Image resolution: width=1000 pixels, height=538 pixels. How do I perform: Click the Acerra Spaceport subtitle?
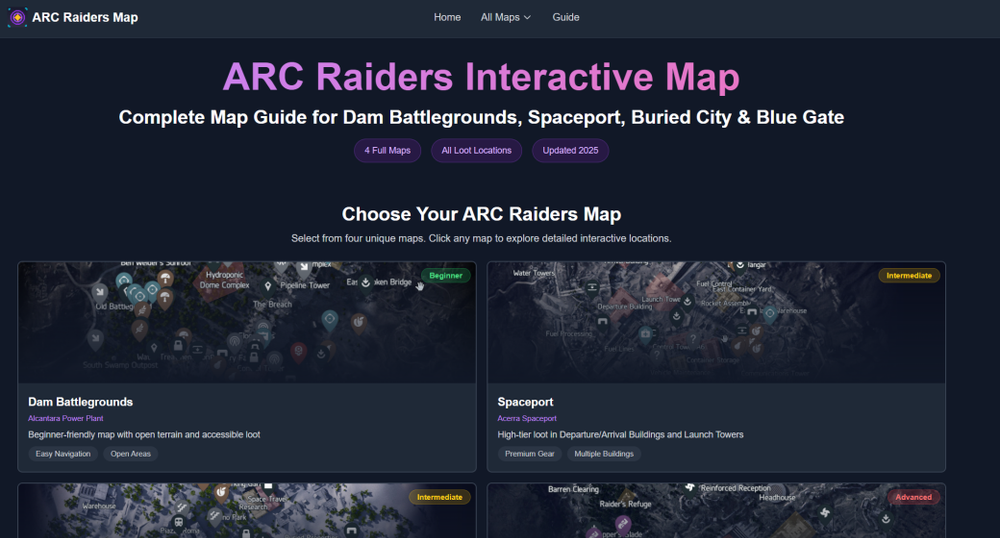click(x=527, y=418)
